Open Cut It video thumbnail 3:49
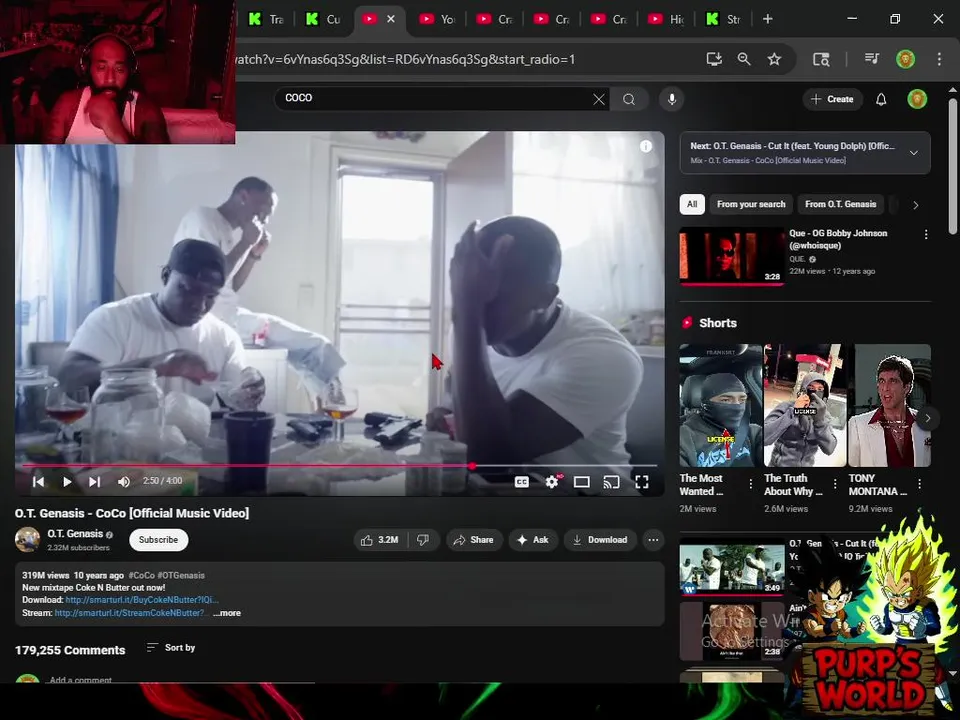 click(732, 566)
